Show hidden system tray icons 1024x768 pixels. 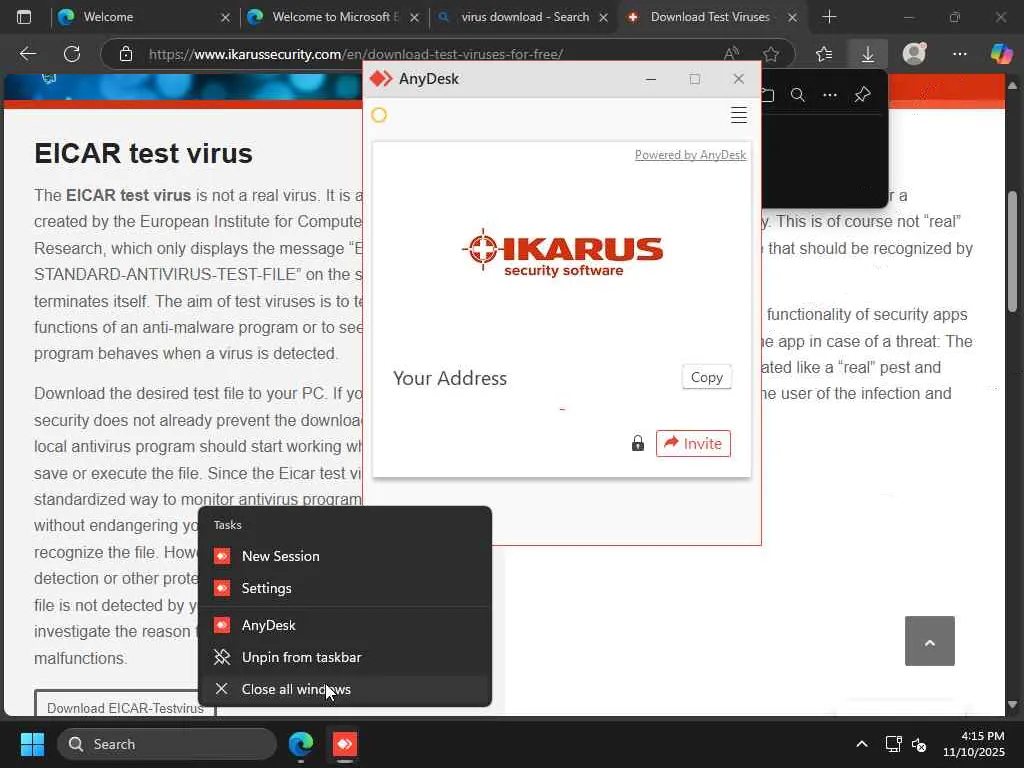[862, 744]
